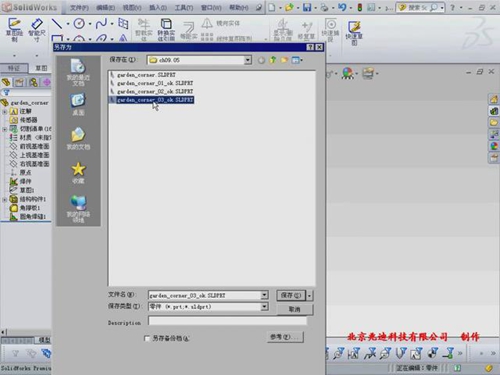Click the create new folder icon
Screen dimensions: 500x375
pyautogui.click(x=284, y=60)
